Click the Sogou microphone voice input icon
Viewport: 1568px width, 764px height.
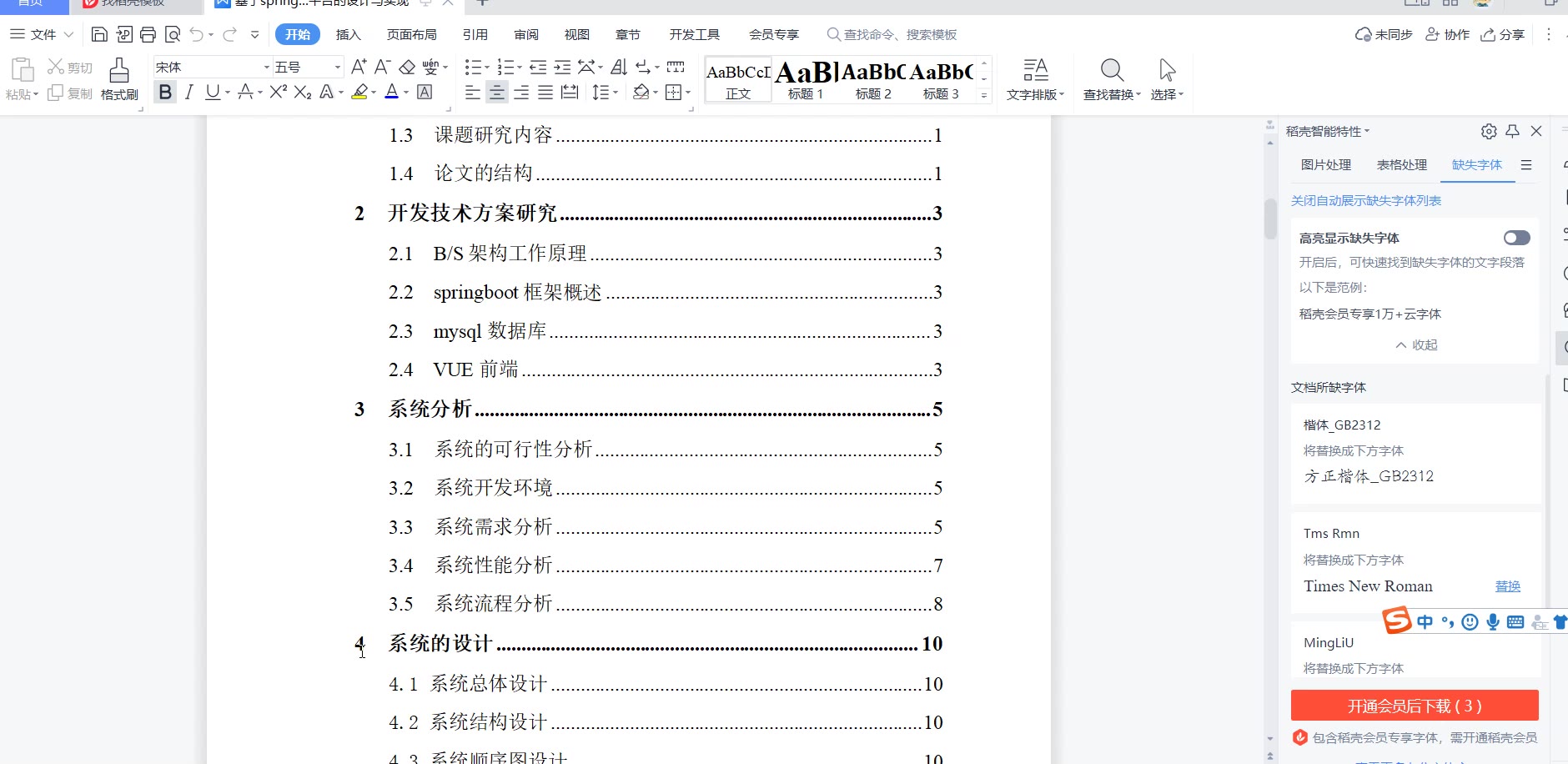tap(1493, 622)
